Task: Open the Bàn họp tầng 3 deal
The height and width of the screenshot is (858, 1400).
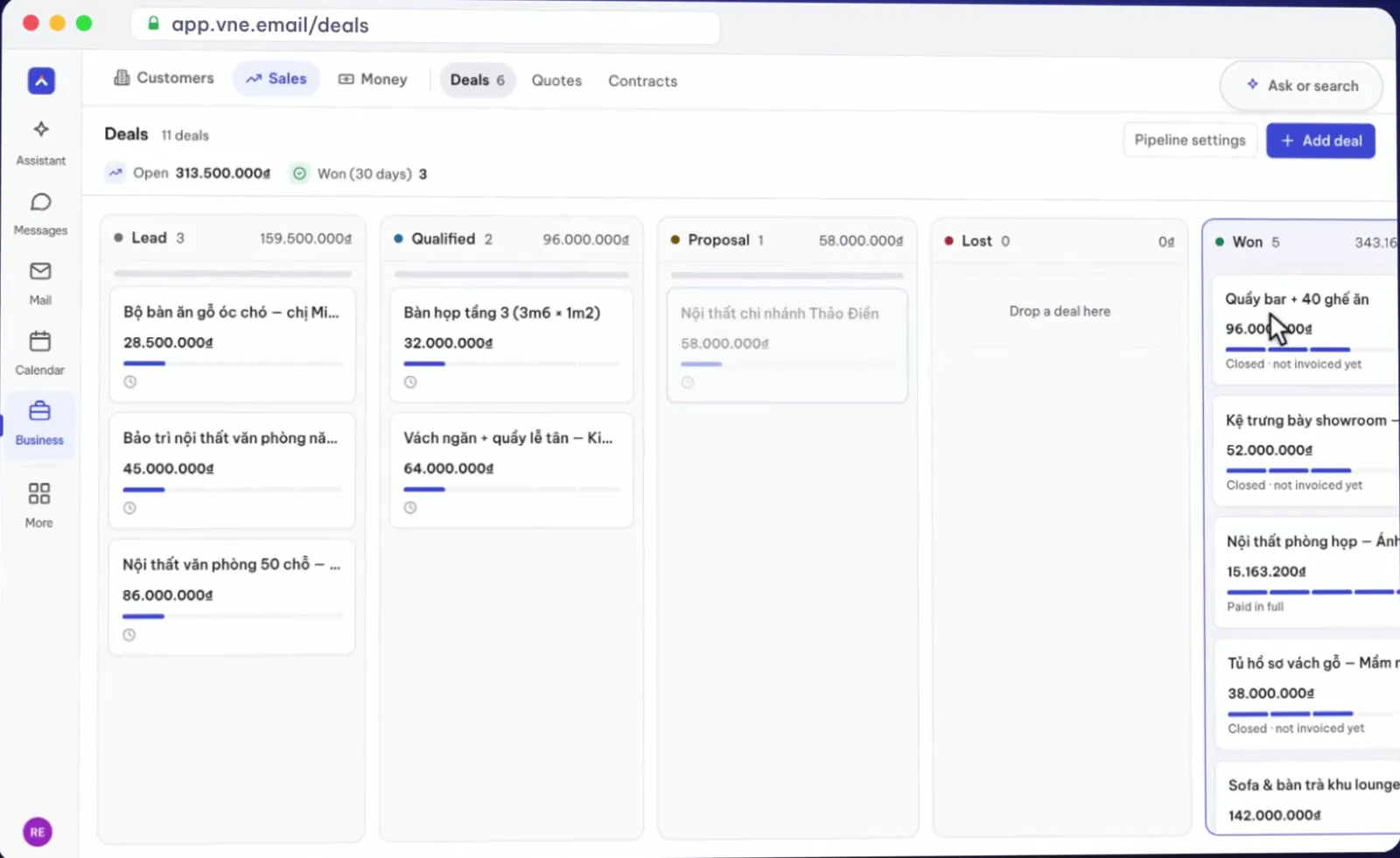Action: click(x=512, y=344)
